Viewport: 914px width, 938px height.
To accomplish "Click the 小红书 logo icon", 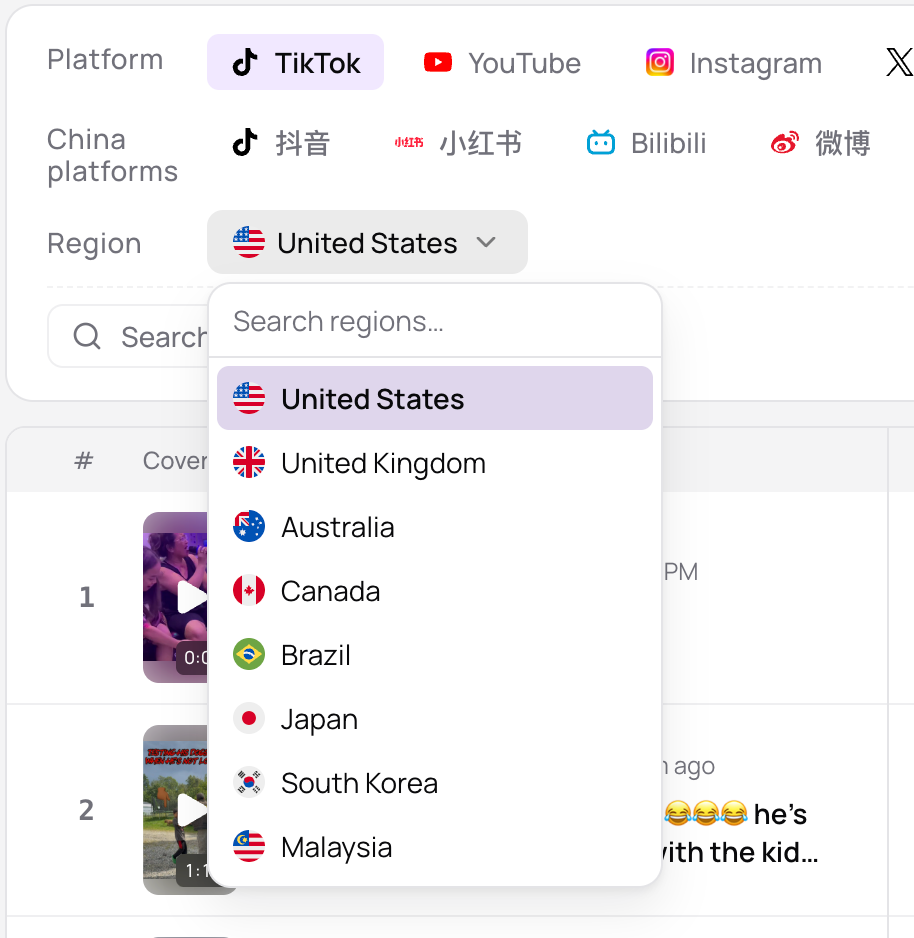I will click(x=409, y=142).
